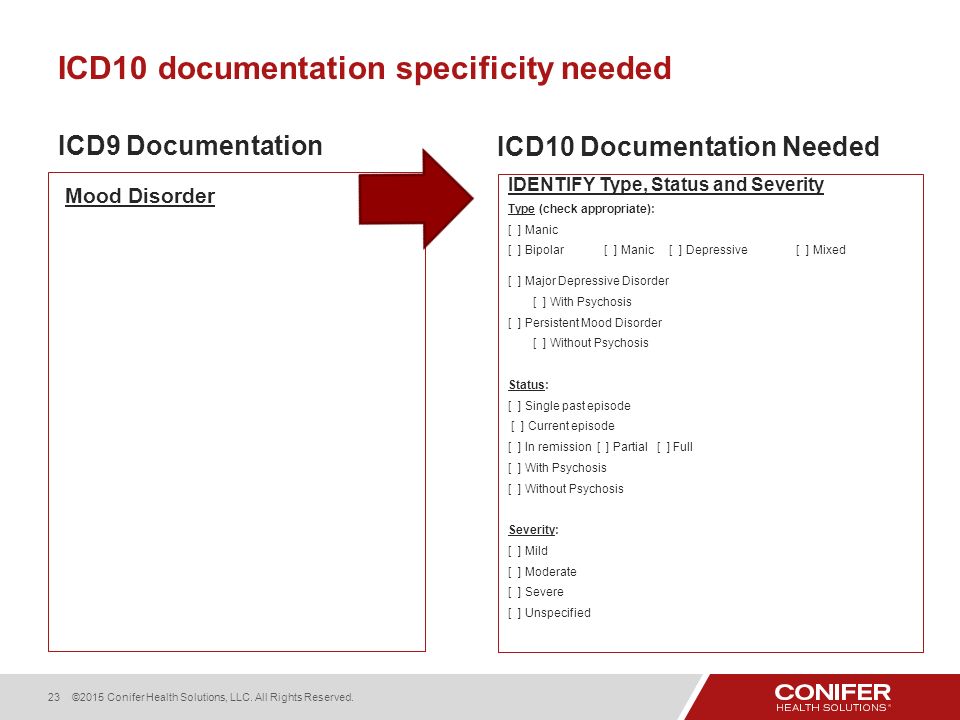
Task: Tick With Psychosis in the Status section
Action: [x=514, y=468]
